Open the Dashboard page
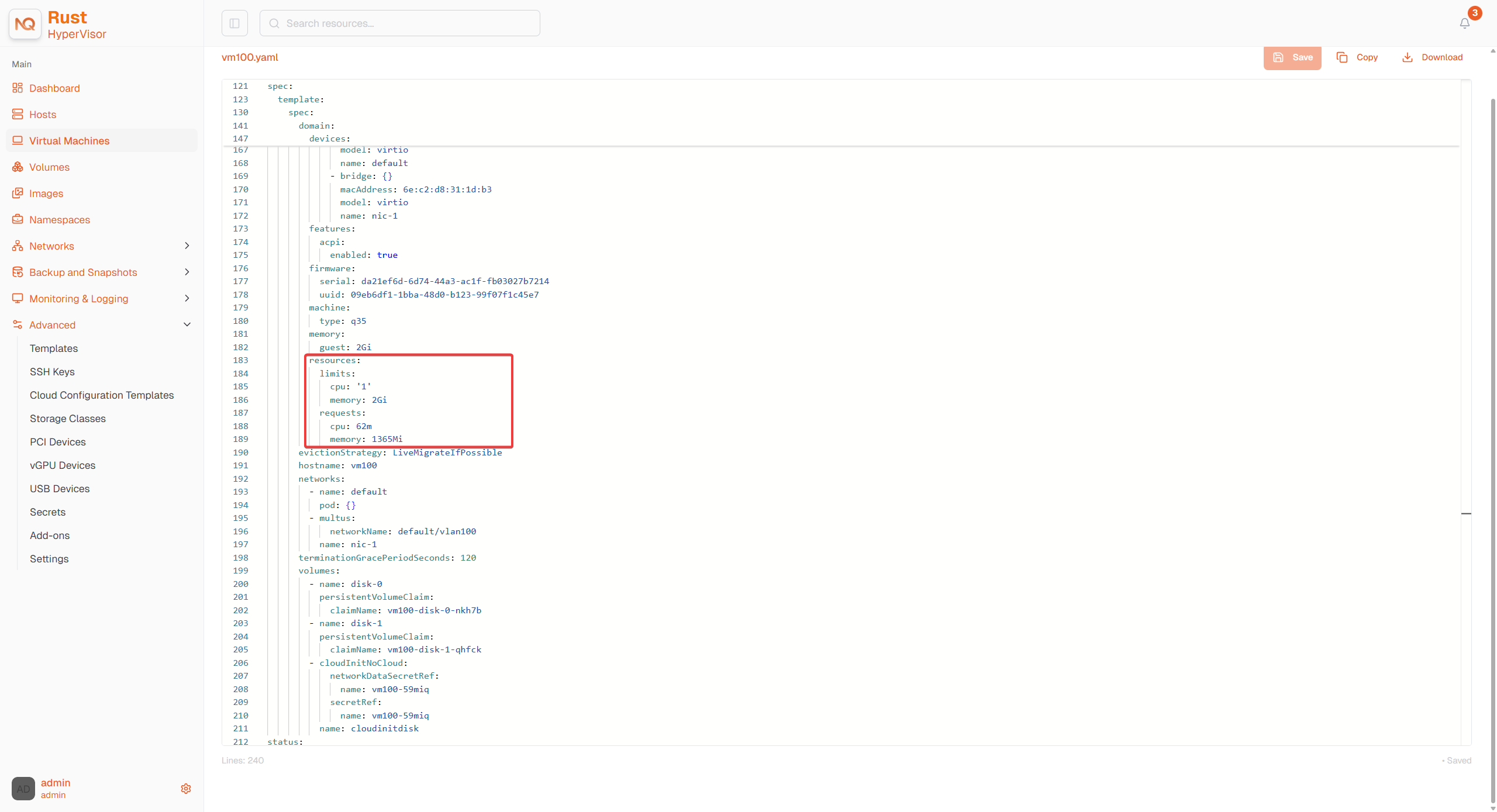This screenshot has height=812, width=1497. [x=101, y=88]
